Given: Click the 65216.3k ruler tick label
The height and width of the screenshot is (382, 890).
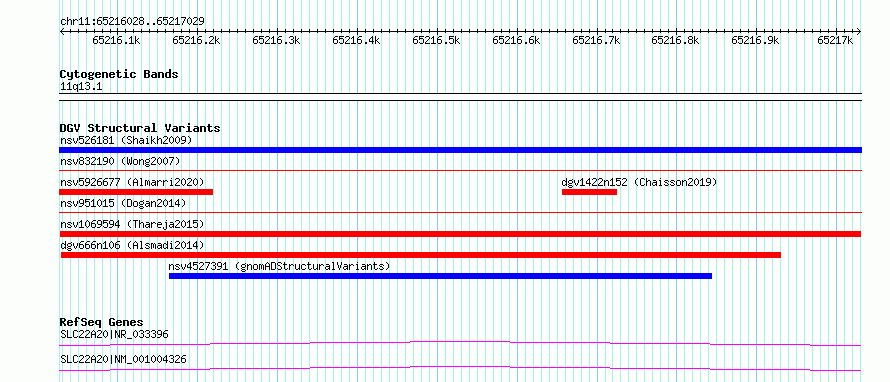Looking at the screenshot, I should click(x=276, y=41).
